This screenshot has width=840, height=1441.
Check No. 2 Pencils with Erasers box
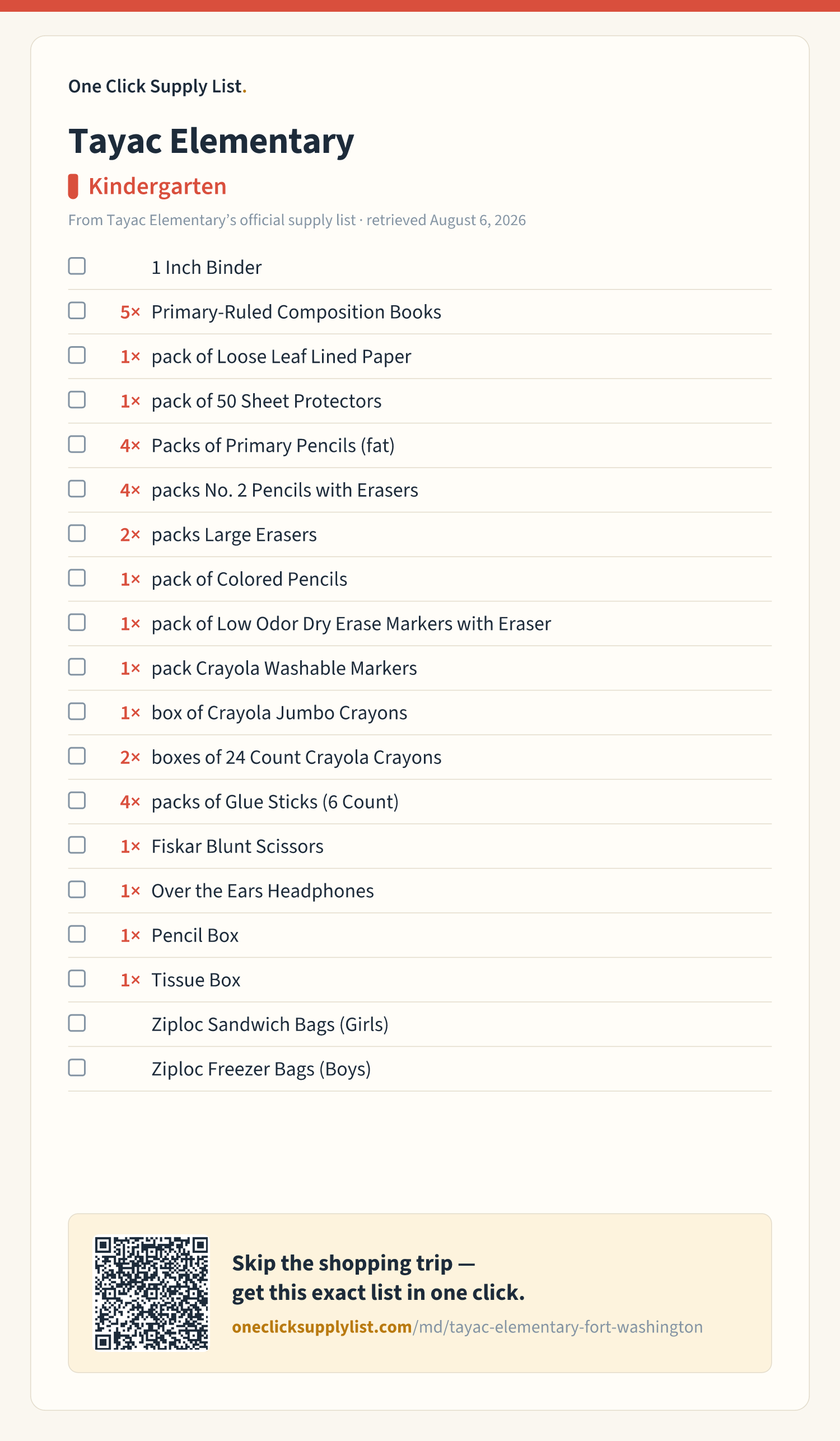click(77, 489)
